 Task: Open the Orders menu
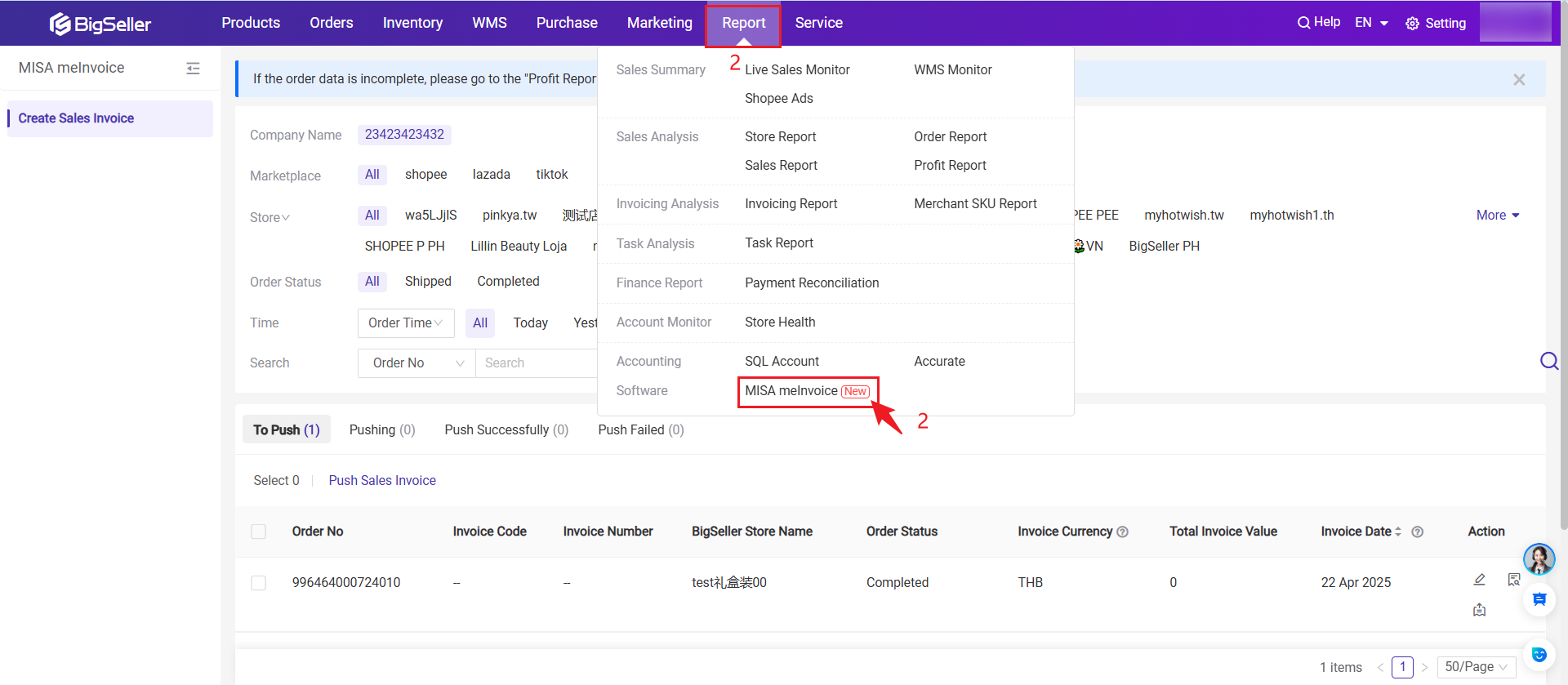click(x=332, y=23)
